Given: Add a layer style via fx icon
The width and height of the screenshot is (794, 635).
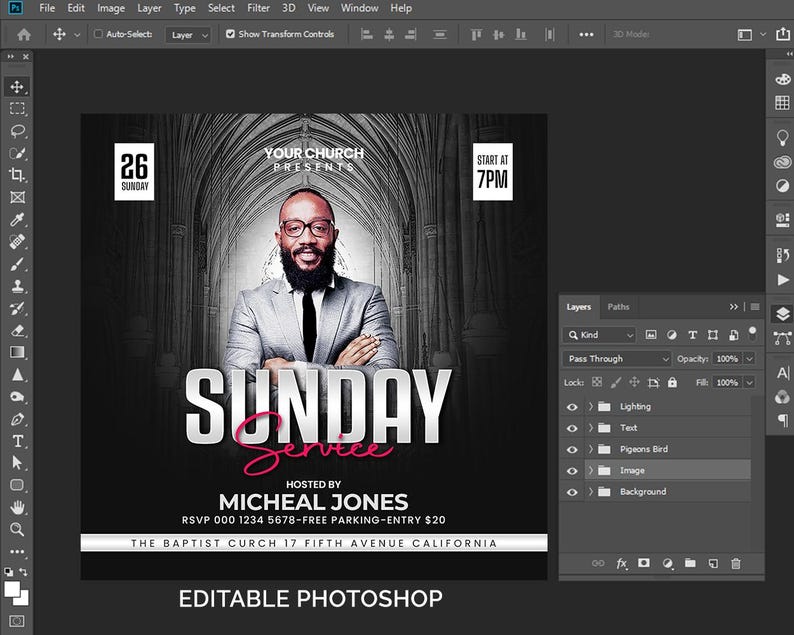Looking at the screenshot, I should 621,563.
